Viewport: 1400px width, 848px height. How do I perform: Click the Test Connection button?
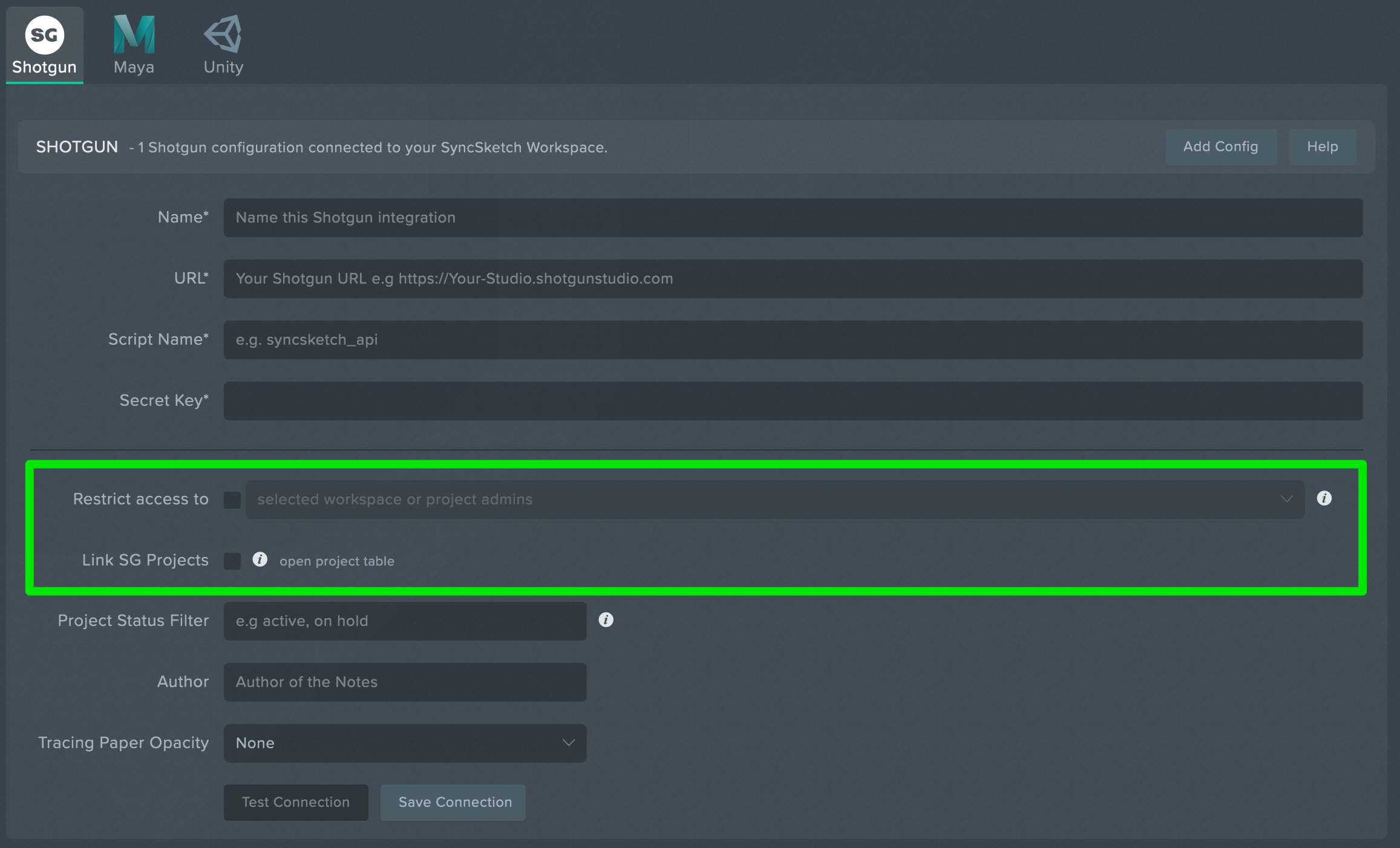(296, 803)
